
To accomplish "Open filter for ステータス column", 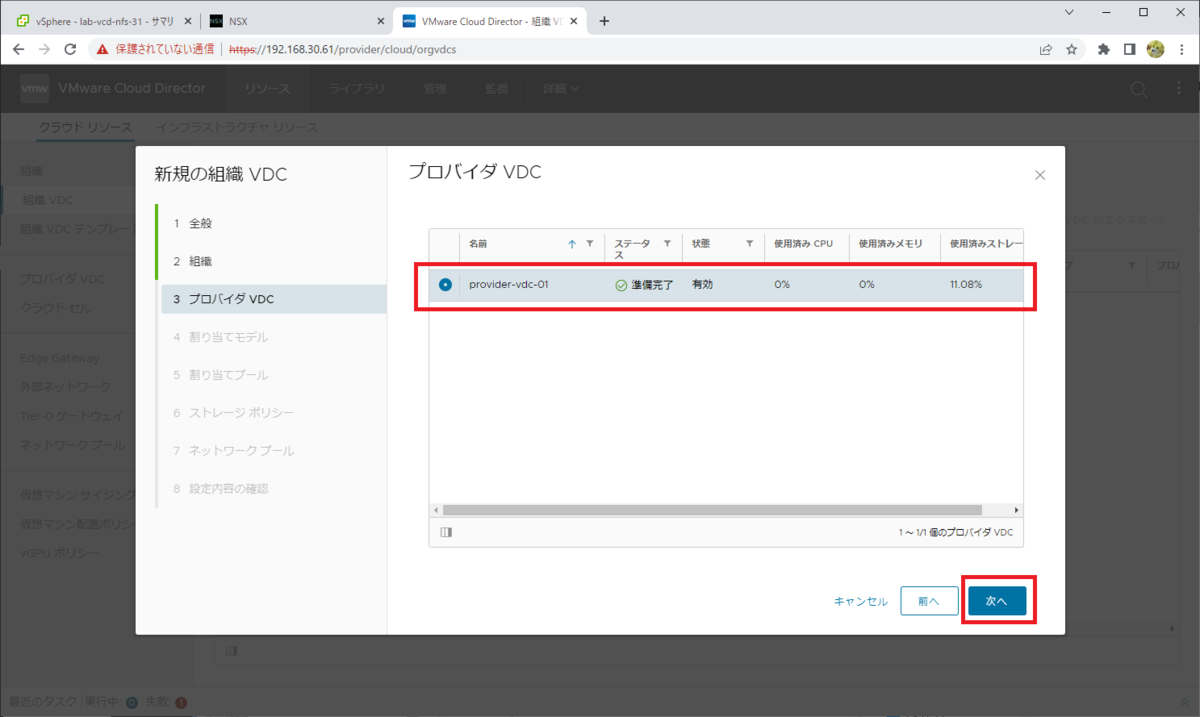I will [x=667, y=243].
